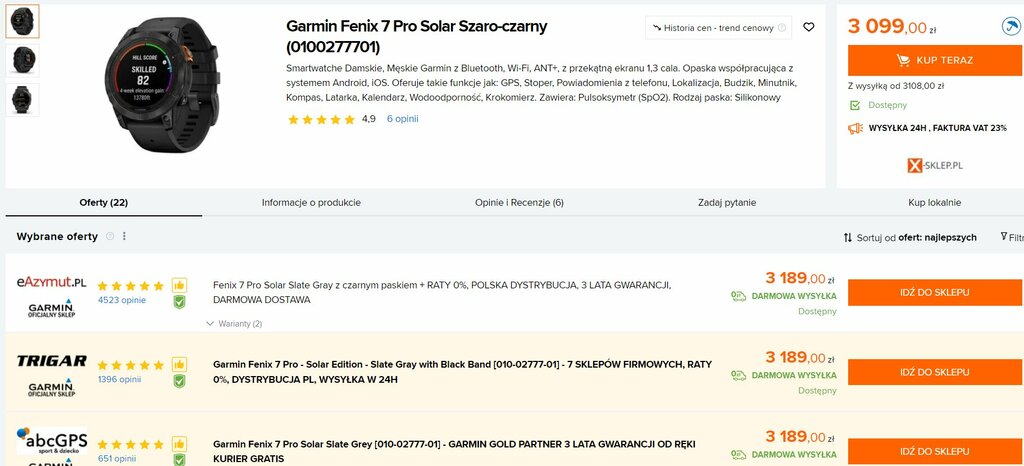Click the abcGPS thumbs-up badge
The width and height of the screenshot is (1024, 466).
[180, 444]
